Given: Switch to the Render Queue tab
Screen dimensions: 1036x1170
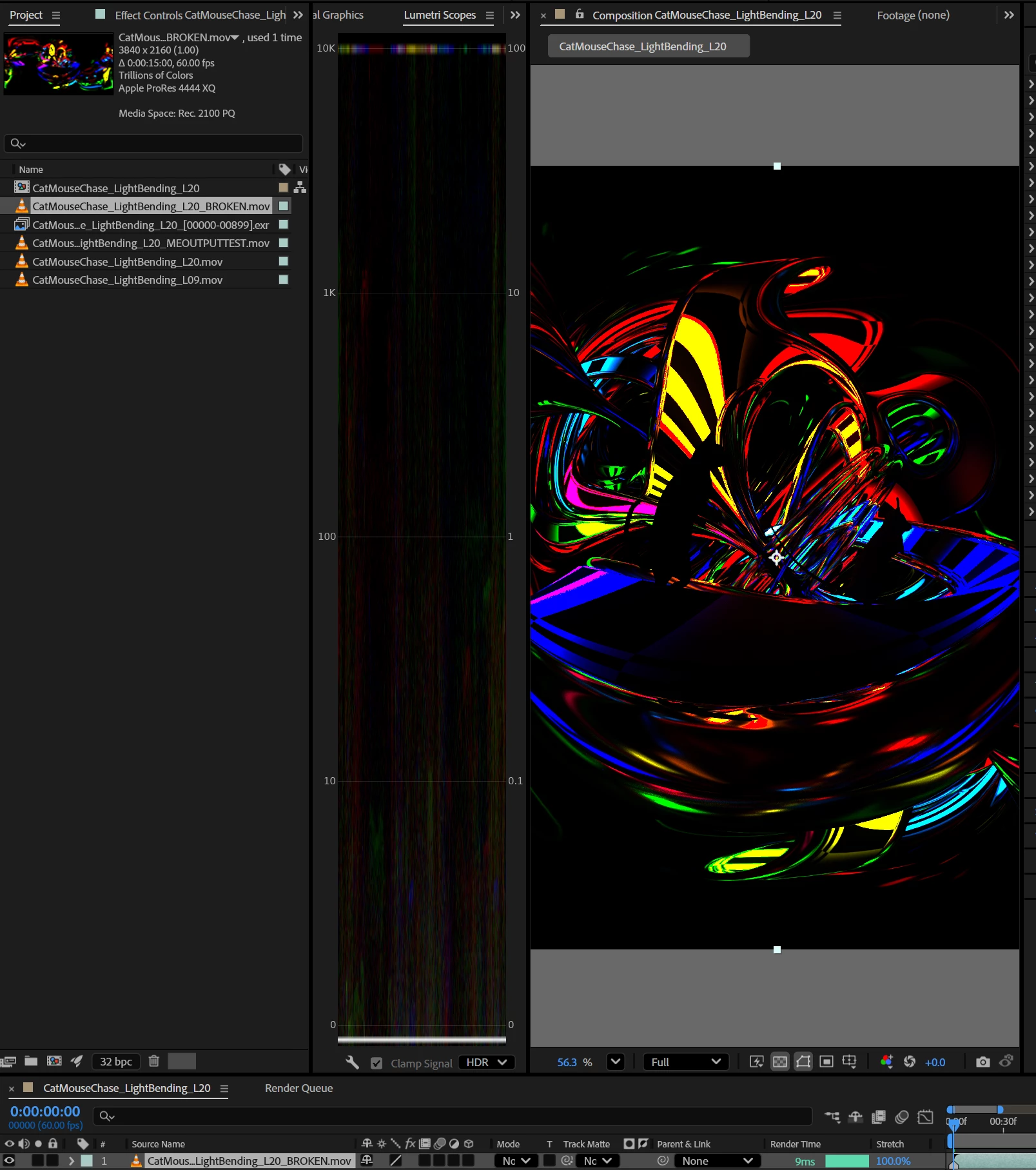Looking at the screenshot, I should tap(298, 1088).
